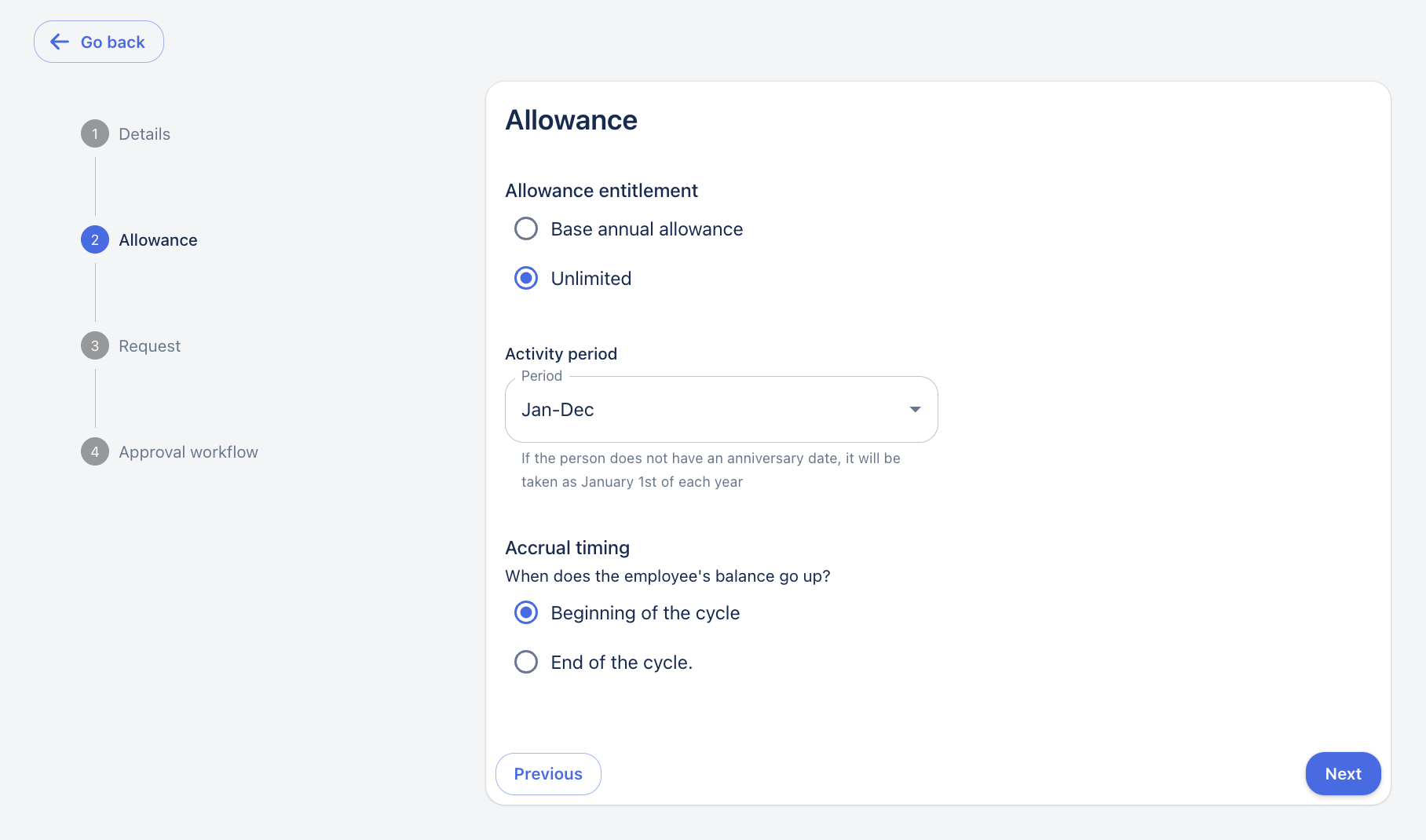Open the Request step label

point(149,346)
